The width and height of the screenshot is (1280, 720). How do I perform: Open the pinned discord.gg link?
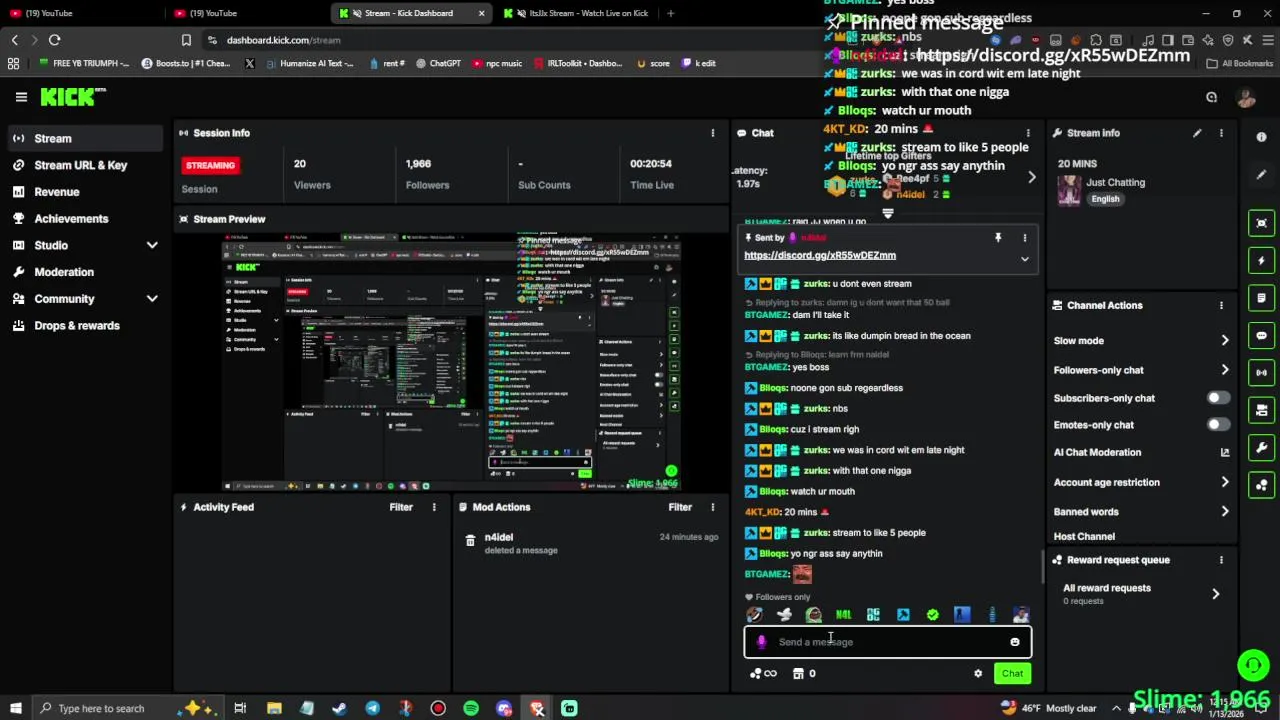[x=820, y=255]
